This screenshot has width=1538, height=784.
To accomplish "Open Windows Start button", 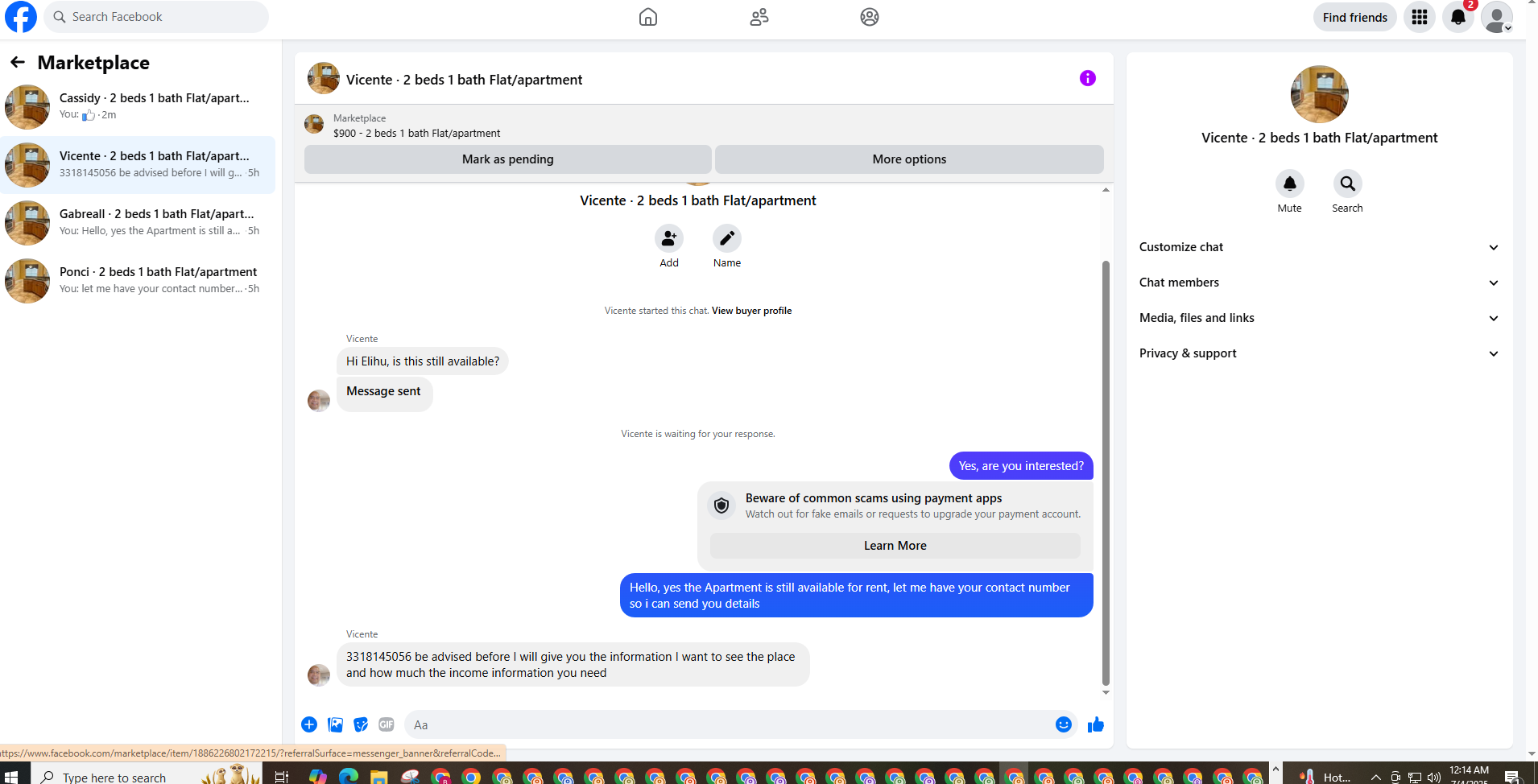I will (12, 776).
